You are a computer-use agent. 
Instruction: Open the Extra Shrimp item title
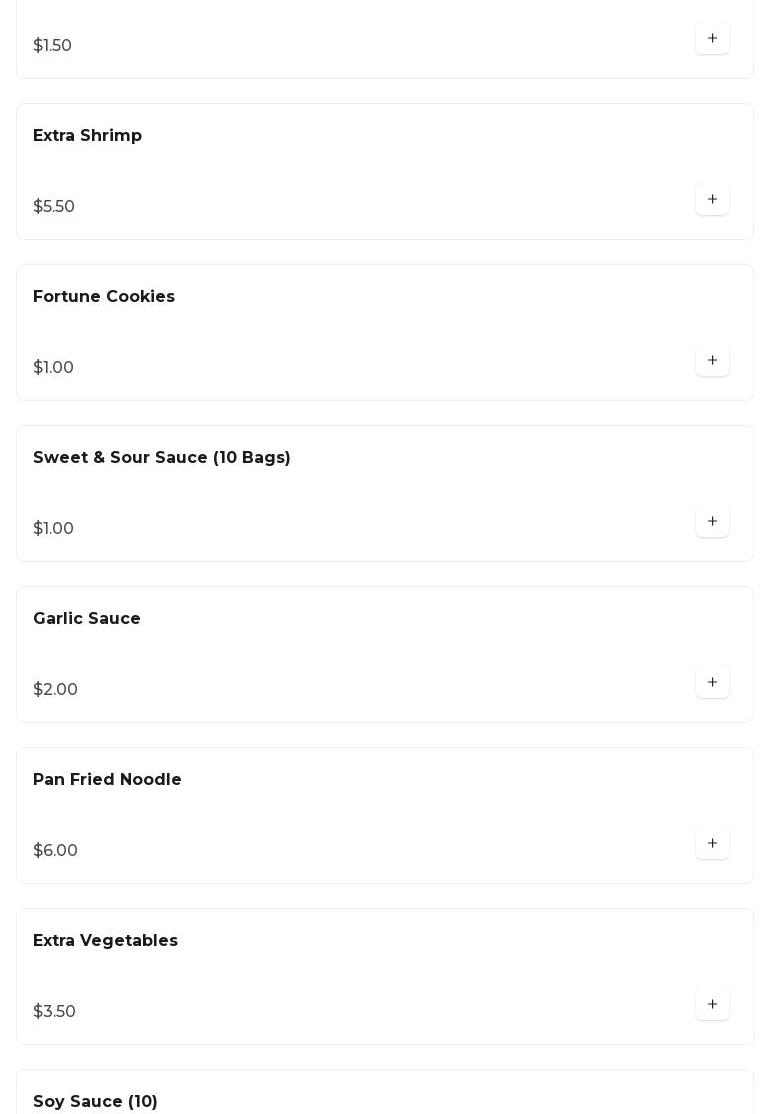pyautogui.click(x=88, y=136)
